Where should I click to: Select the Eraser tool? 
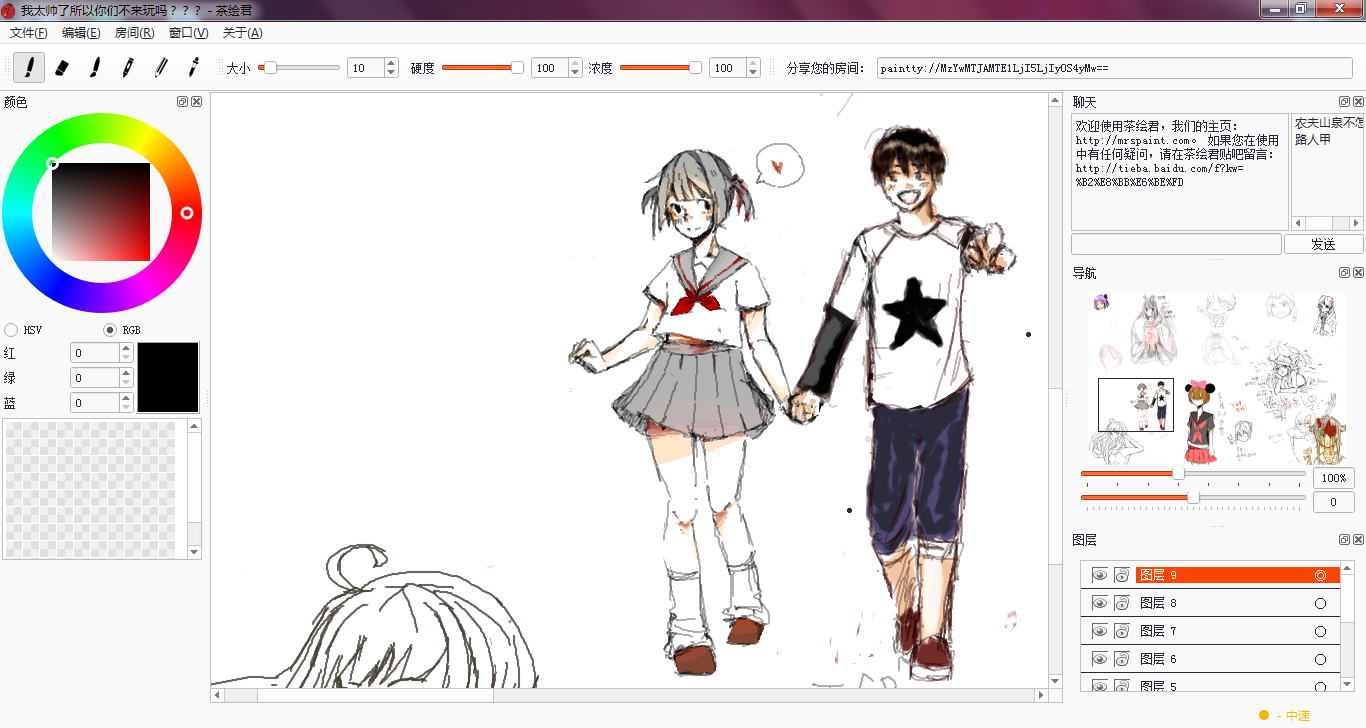tap(61, 68)
